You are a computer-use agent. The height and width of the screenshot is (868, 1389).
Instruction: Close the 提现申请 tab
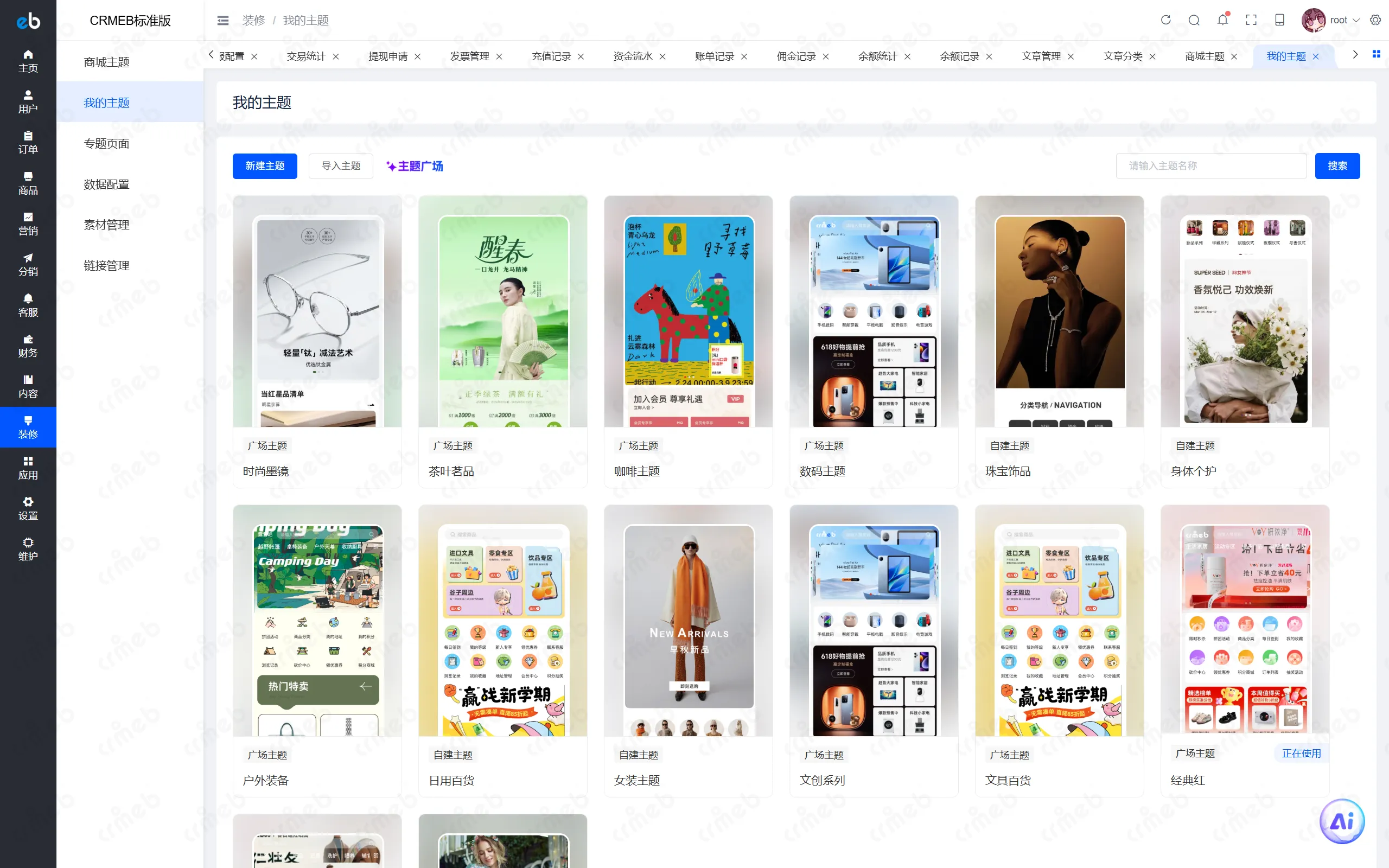tap(418, 56)
